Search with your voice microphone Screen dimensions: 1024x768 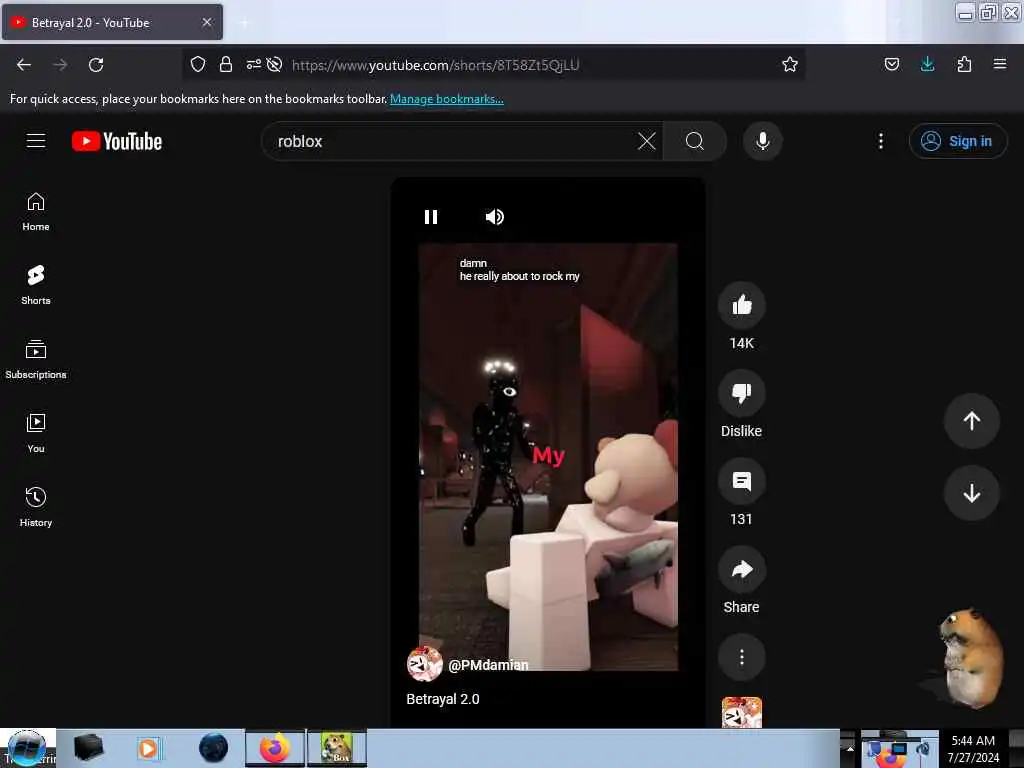pyautogui.click(x=762, y=141)
